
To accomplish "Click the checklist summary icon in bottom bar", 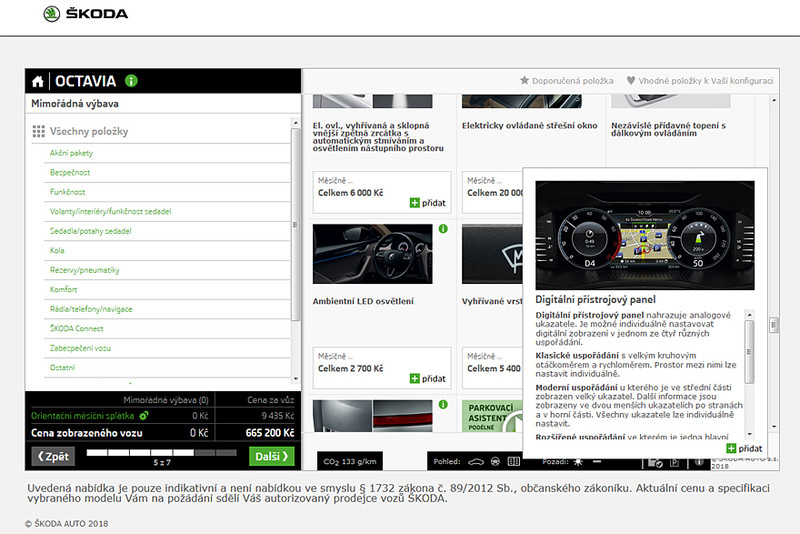I will point(655,463).
